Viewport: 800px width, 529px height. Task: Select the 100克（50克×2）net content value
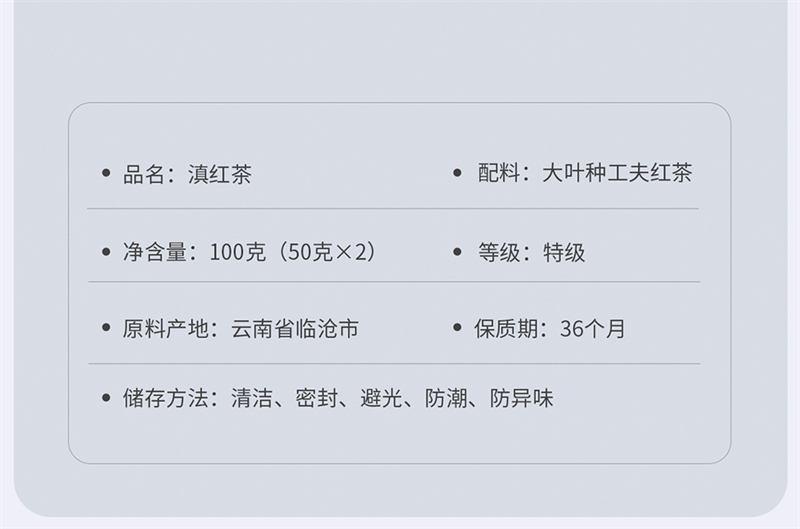(x=292, y=252)
